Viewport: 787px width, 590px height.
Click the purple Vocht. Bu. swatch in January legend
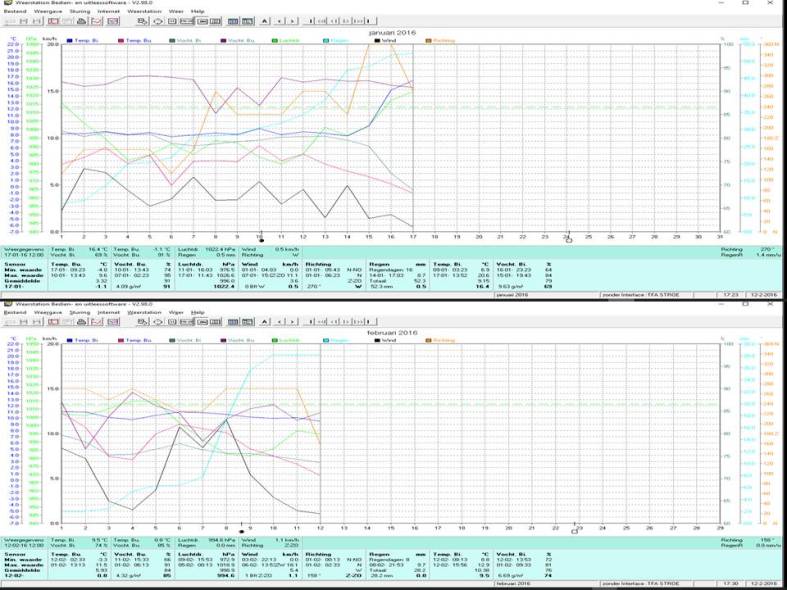221,40
